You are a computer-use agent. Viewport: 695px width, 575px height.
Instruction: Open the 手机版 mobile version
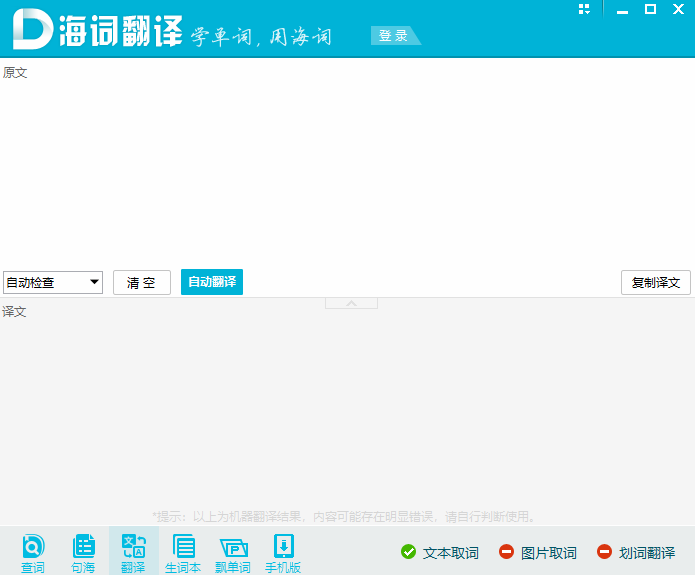click(x=283, y=552)
